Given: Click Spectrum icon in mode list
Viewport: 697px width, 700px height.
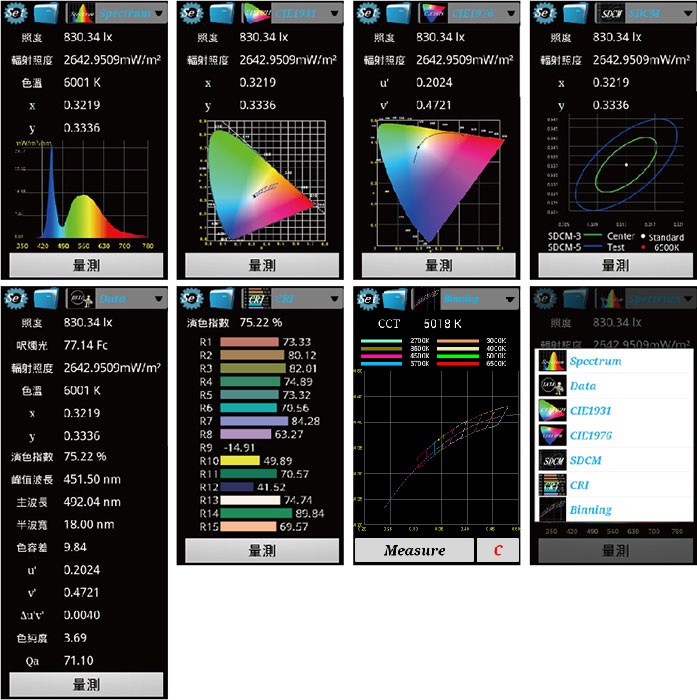Looking at the screenshot, I should (x=552, y=361).
